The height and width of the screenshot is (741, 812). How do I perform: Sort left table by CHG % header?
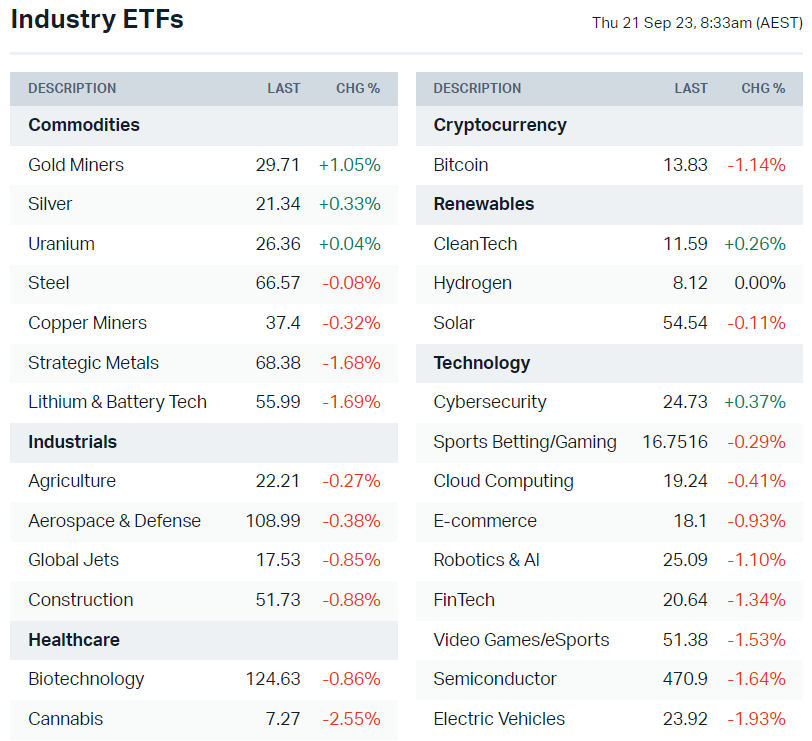(358, 88)
